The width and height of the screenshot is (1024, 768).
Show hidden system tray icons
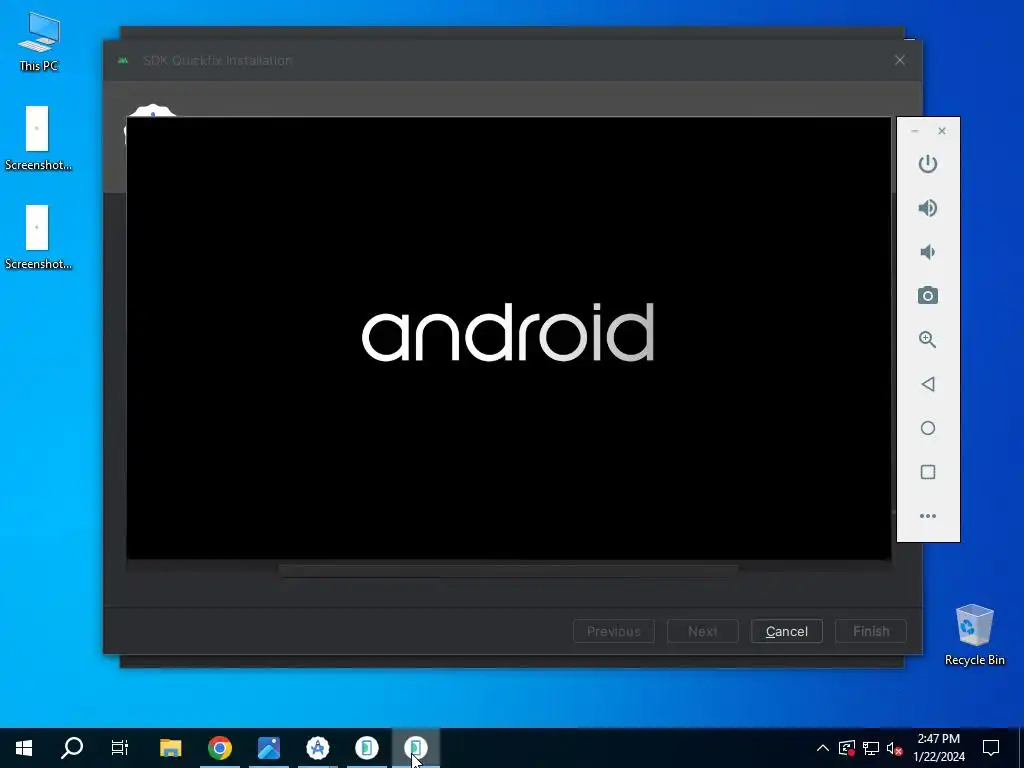[822, 748]
